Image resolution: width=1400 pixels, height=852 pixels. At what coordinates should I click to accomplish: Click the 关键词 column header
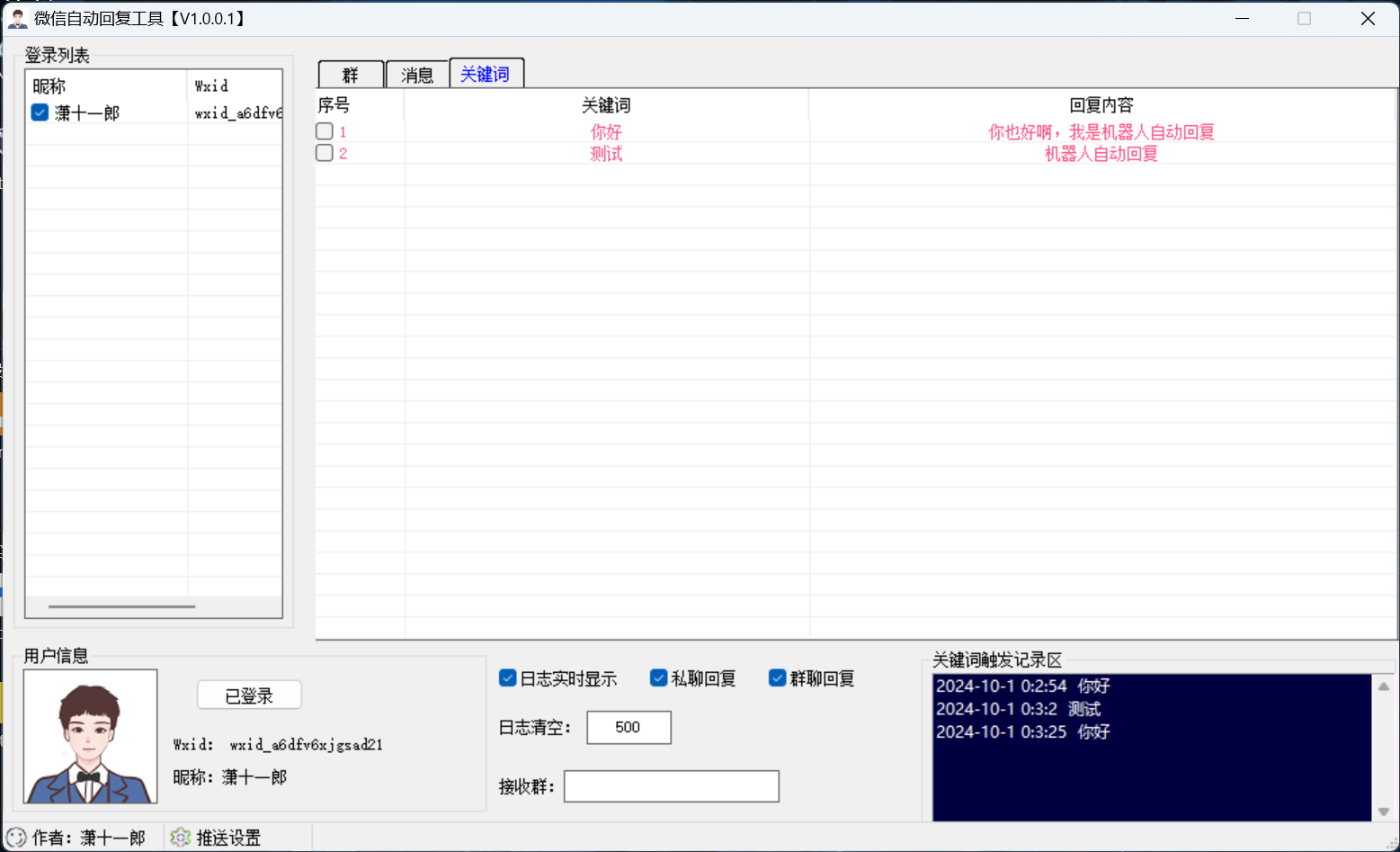click(x=606, y=105)
